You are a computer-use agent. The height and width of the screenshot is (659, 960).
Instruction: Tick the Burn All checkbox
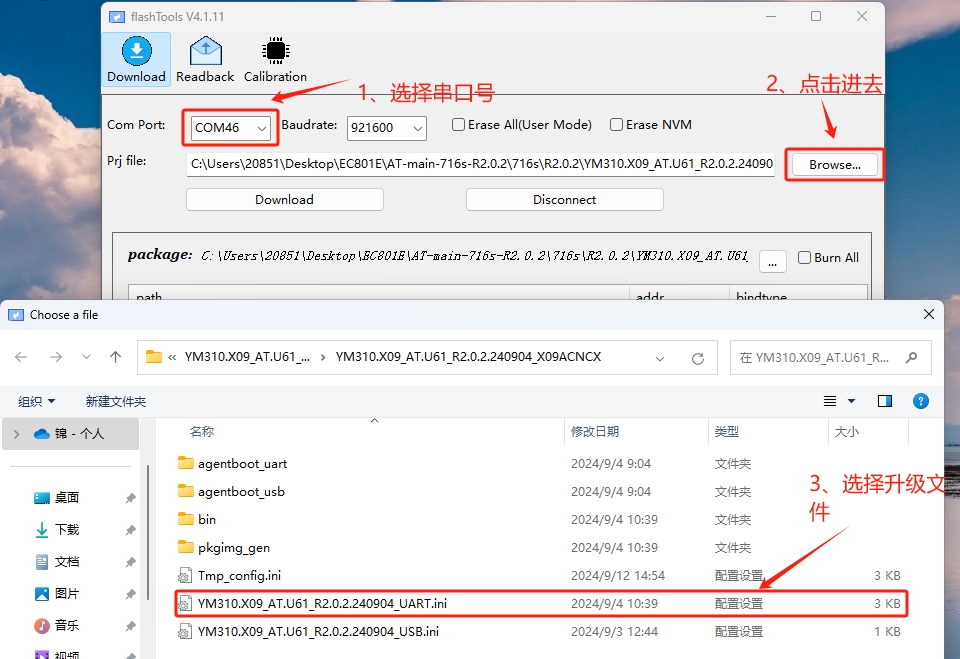(x=804, y=258)
